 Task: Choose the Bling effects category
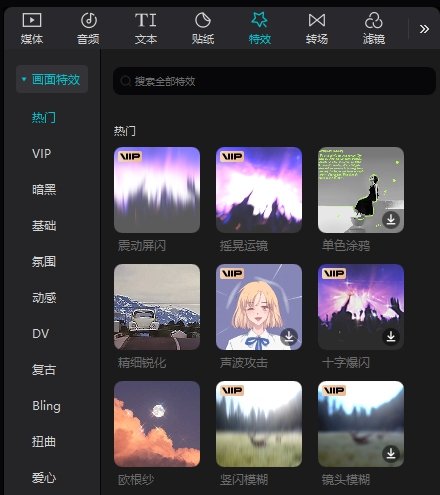click(46, 406)
